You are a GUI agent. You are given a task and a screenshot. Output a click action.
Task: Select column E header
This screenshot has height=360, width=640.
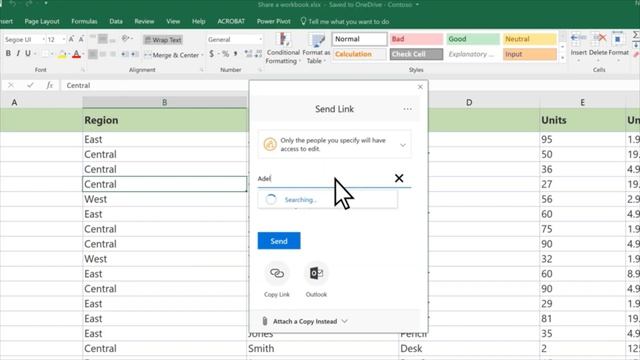(x=582, y=102)
